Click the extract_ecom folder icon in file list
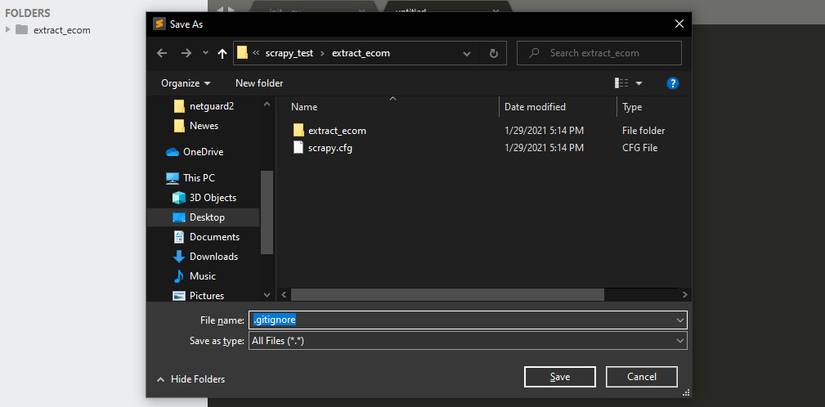 tap(298, 130)
